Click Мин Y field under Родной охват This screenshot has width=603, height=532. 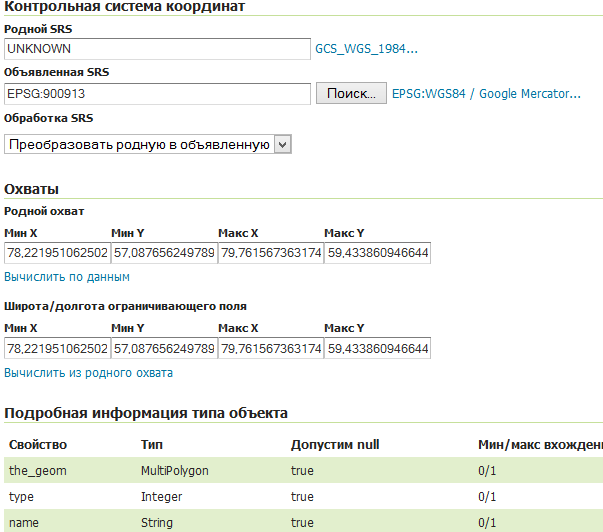[x=164, y=253]
